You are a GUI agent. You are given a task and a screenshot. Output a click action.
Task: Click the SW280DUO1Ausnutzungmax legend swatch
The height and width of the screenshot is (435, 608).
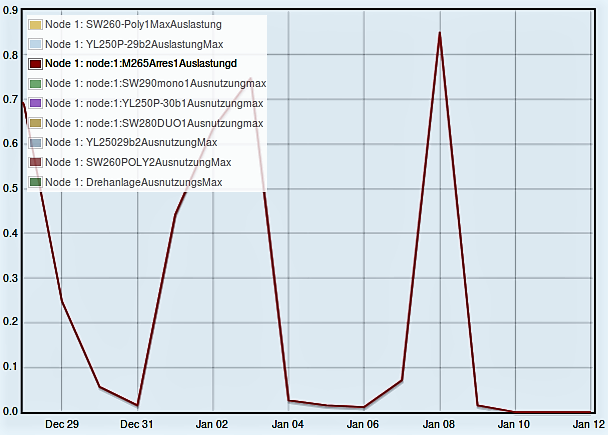click(x=36, y=122)
